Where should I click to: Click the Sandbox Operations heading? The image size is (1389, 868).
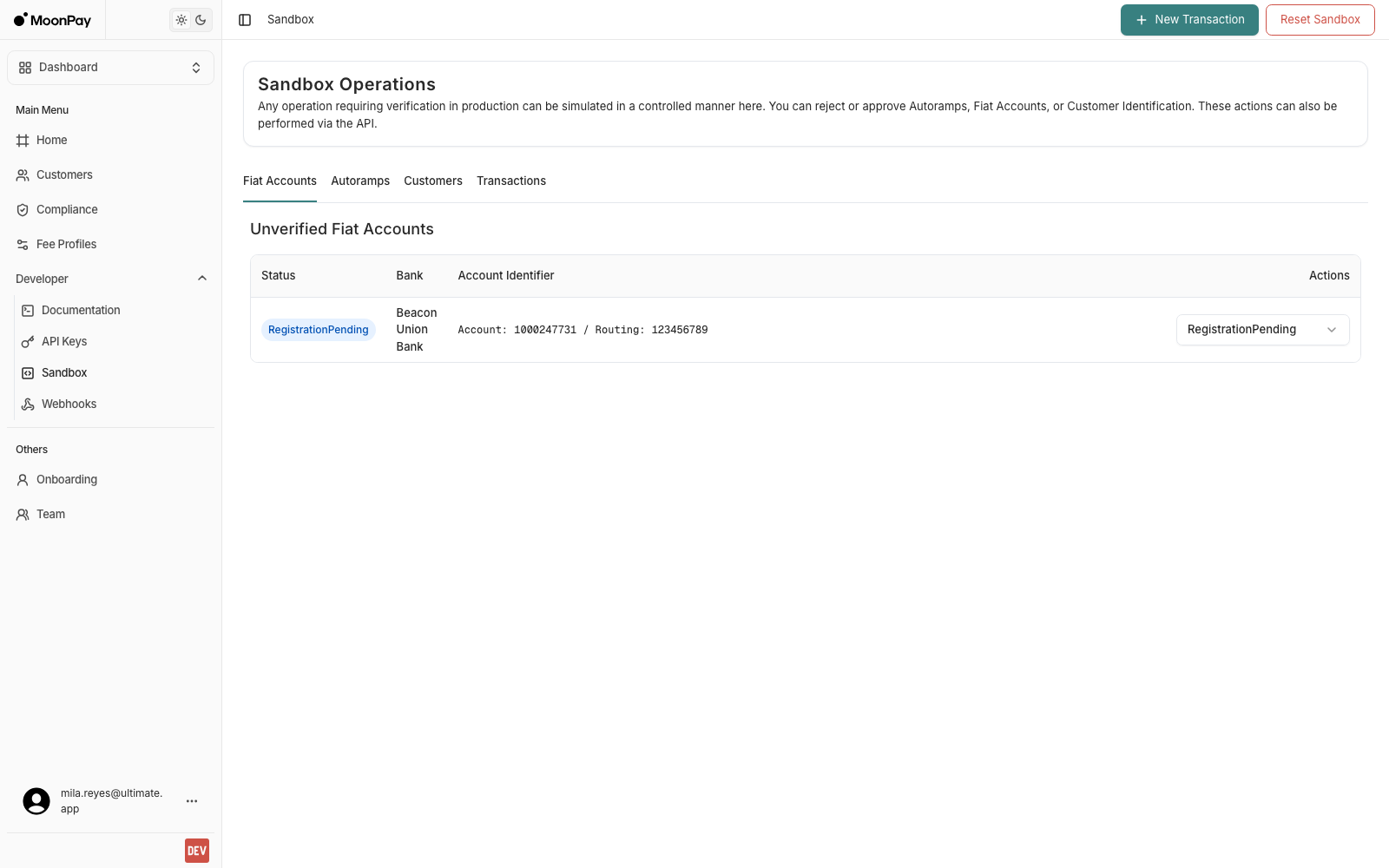[346, 84]
